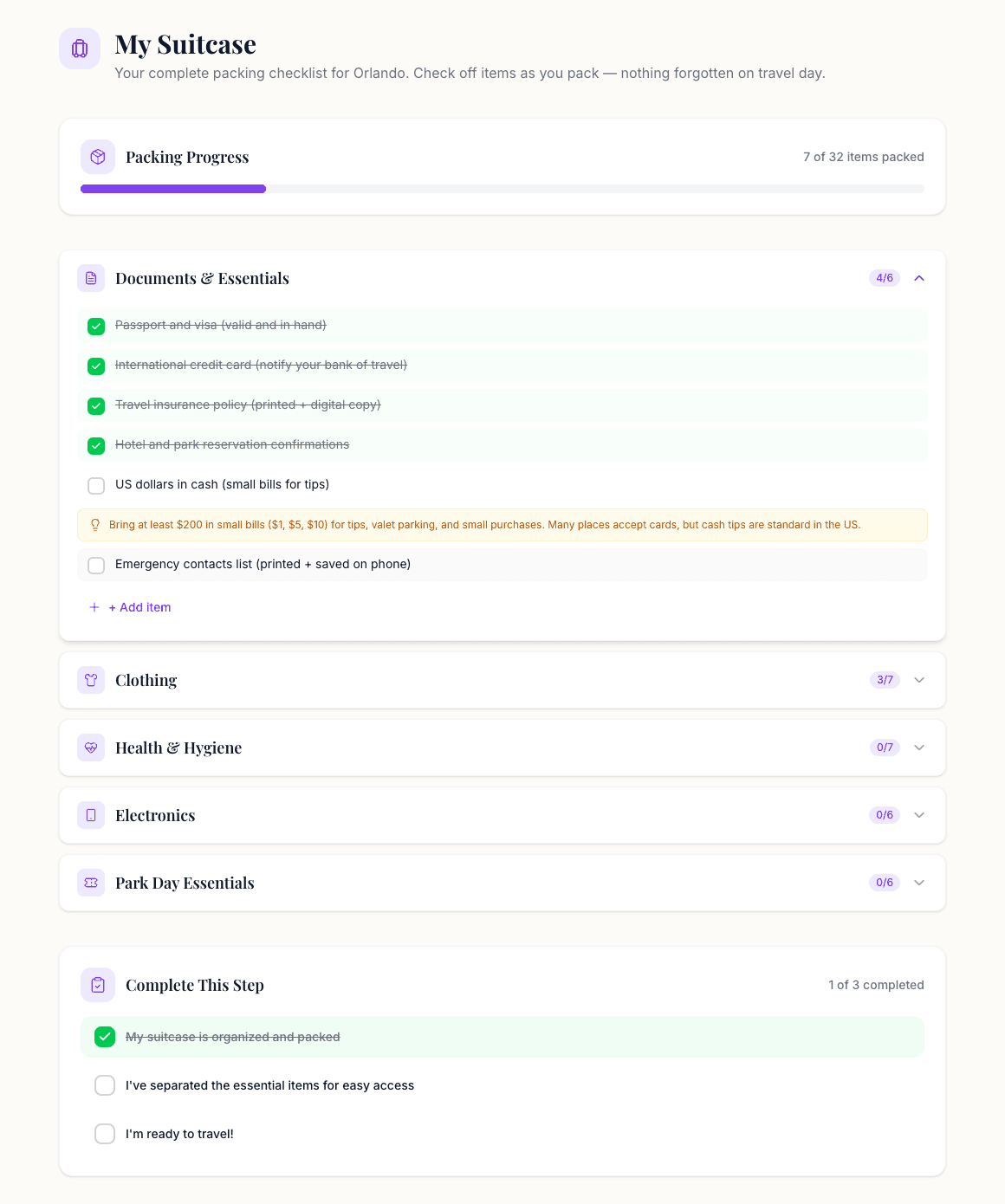The image size is (1005, 1204).
Task: Click the Passport and visa item label
Action: pyautogui.click(x=221, y=325)
